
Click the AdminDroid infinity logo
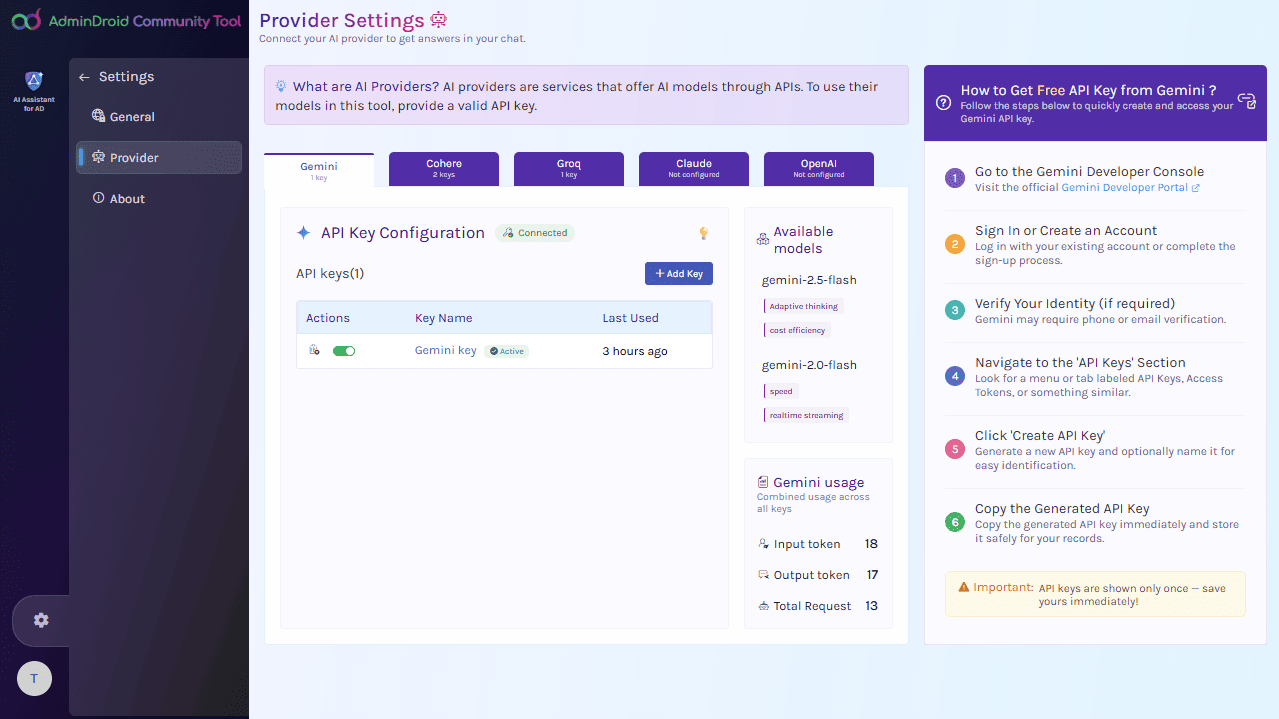(26, 20)
